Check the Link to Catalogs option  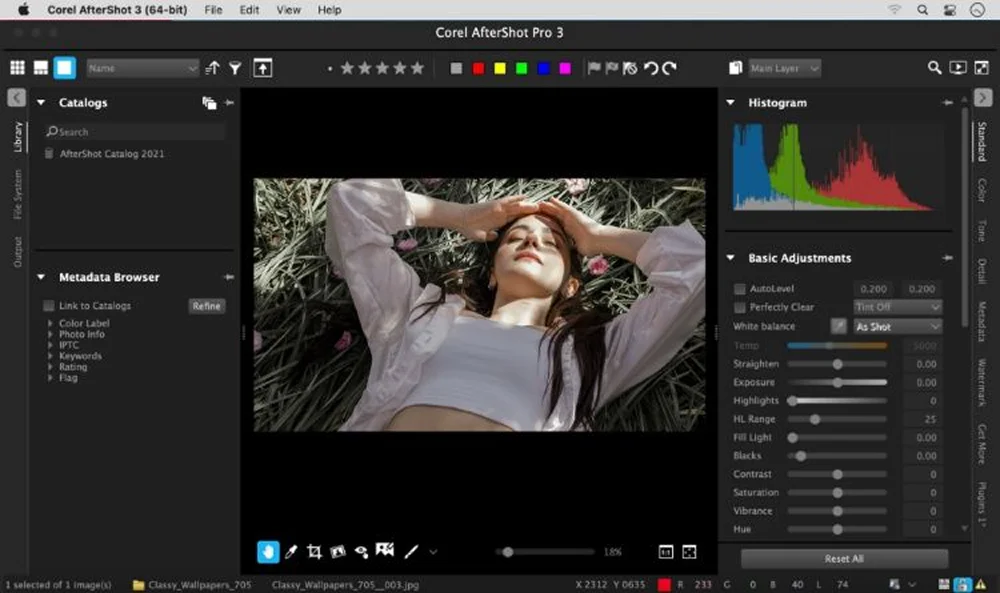[x=49, y=306]
